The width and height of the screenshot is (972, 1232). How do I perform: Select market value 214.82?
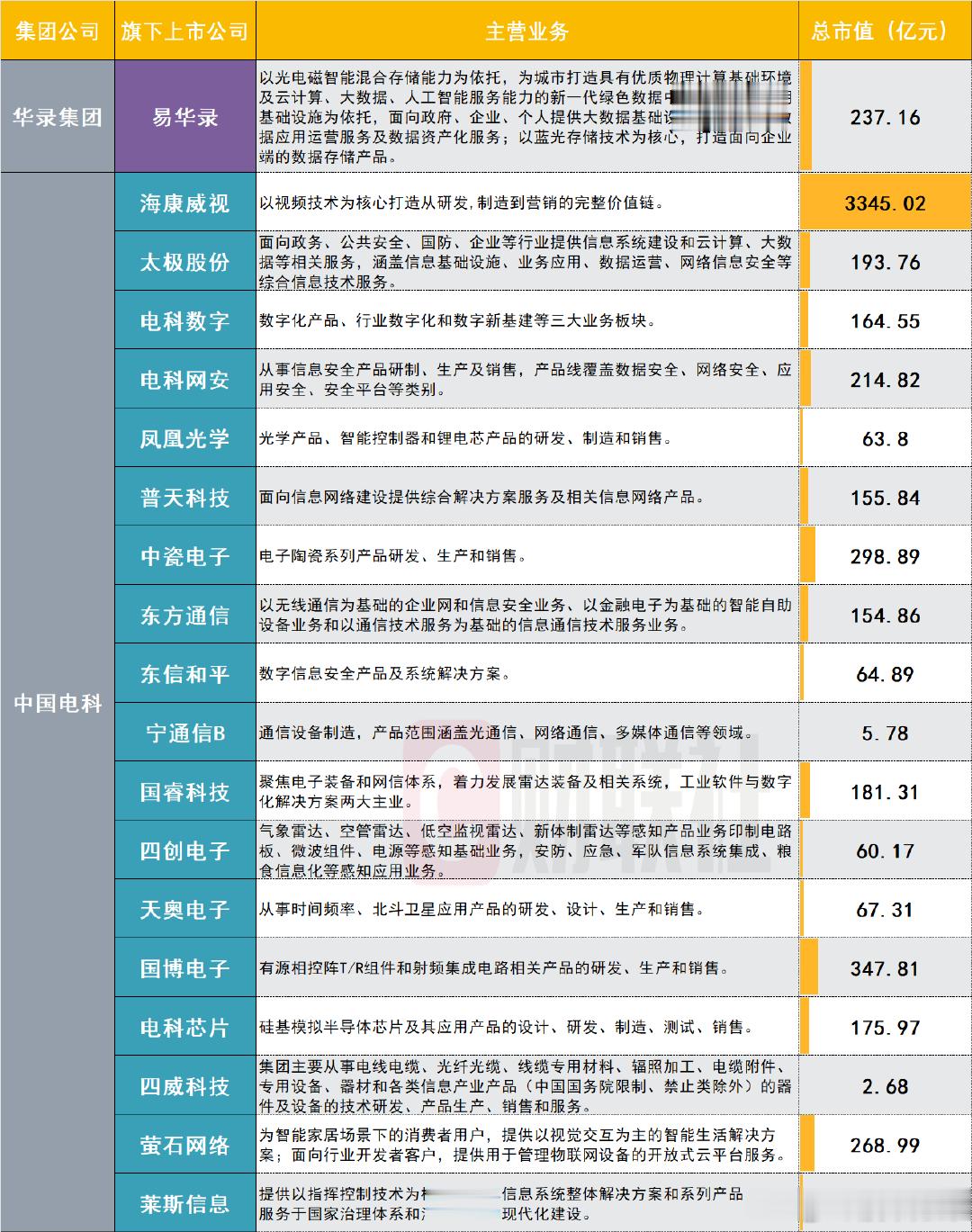[886, 380]
